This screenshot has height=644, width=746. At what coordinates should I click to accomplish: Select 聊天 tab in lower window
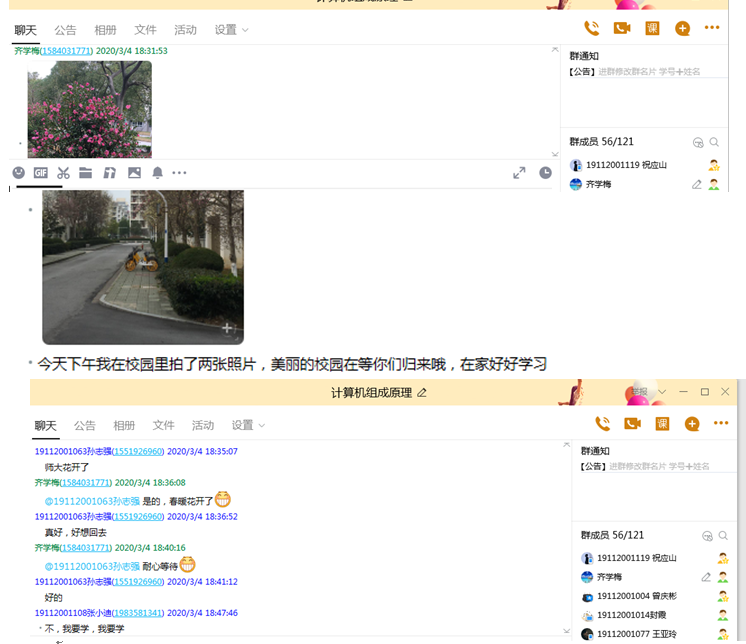pyautogui.click(x=46, y=425)
